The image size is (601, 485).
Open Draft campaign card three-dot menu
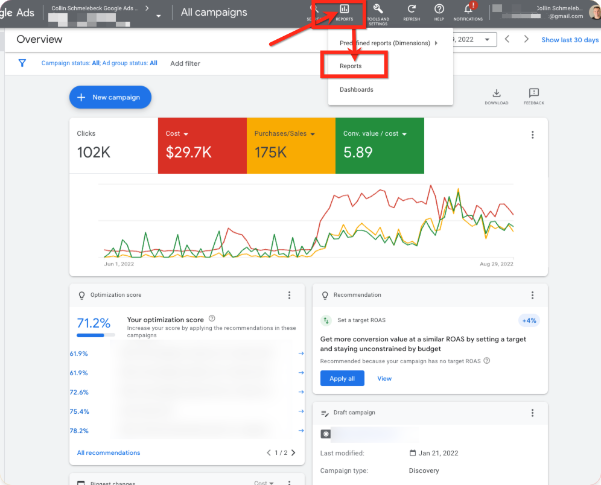coord(532,413)
